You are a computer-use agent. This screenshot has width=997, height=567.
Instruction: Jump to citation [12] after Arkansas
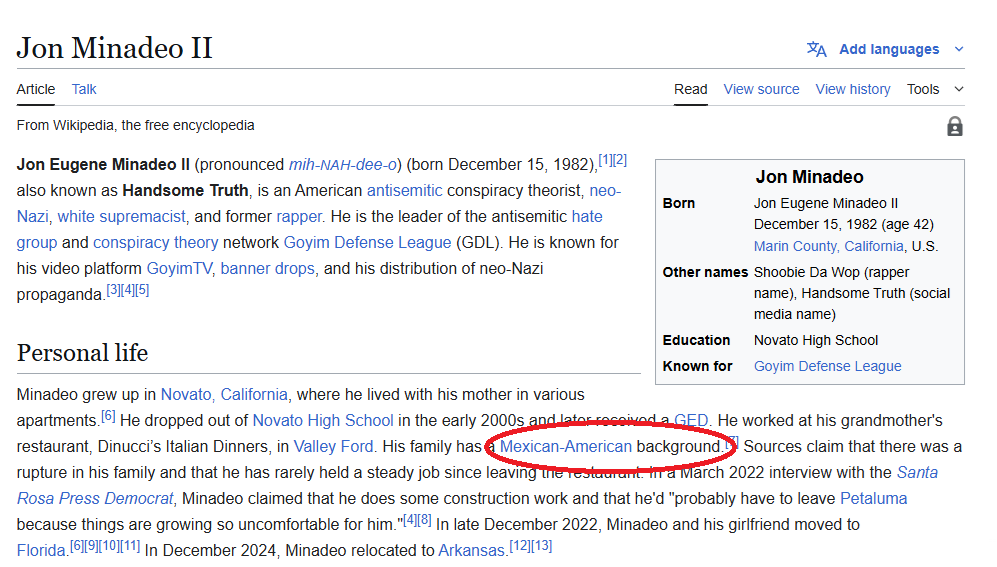point(520,546)
